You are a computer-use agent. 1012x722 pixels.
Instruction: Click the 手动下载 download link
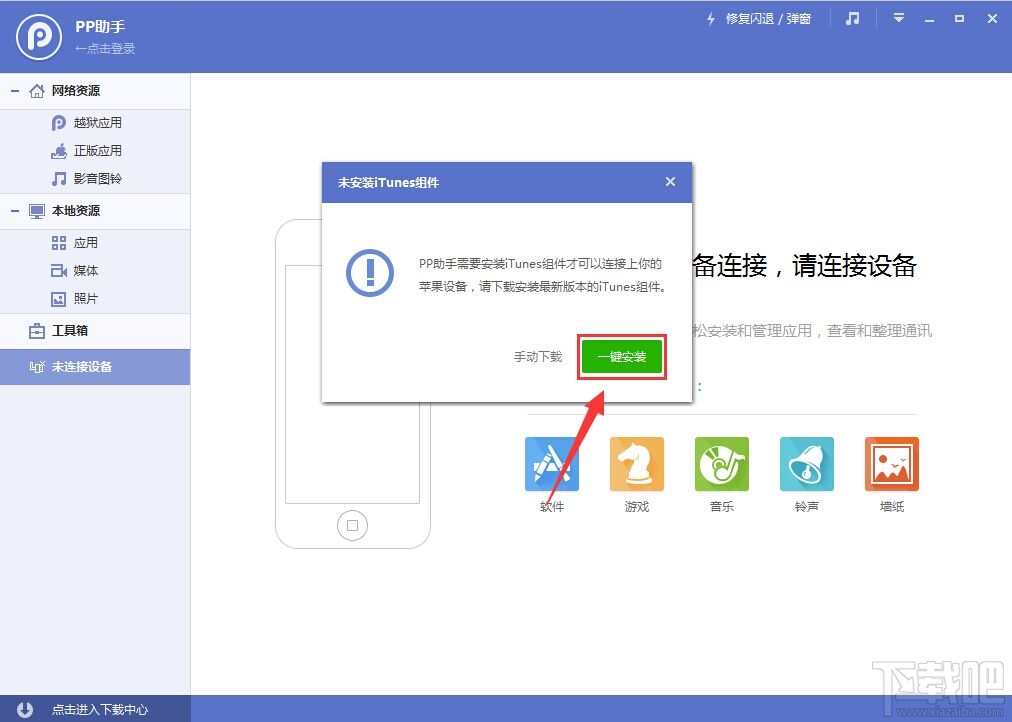coord(537,356)
